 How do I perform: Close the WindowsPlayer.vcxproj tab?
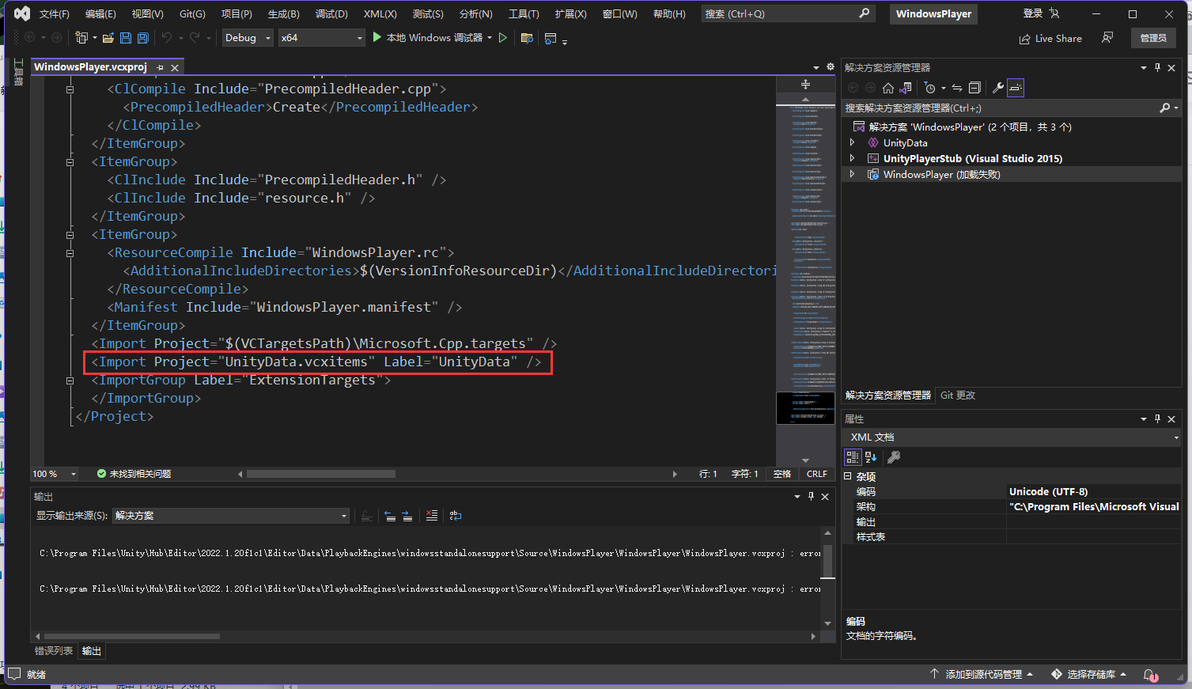click(175, 68)
